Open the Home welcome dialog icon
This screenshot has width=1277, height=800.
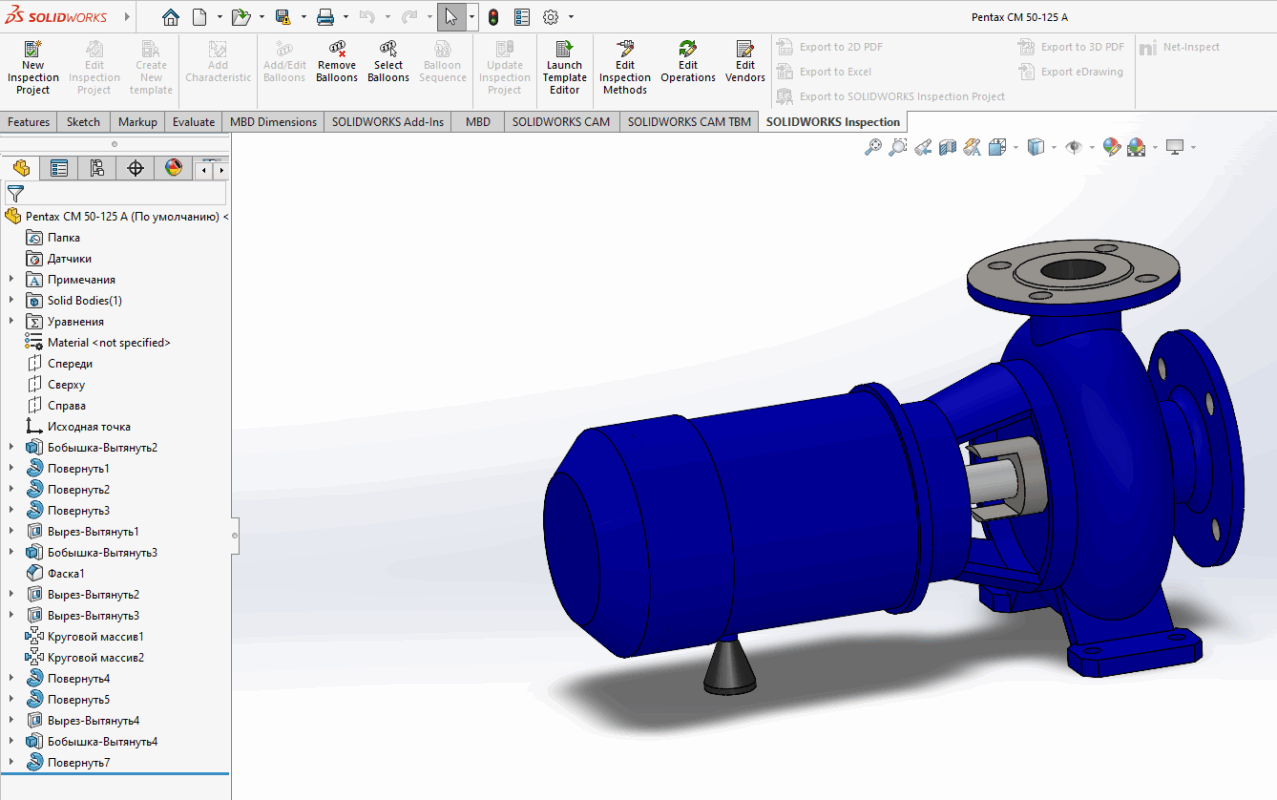pos(171,17)
